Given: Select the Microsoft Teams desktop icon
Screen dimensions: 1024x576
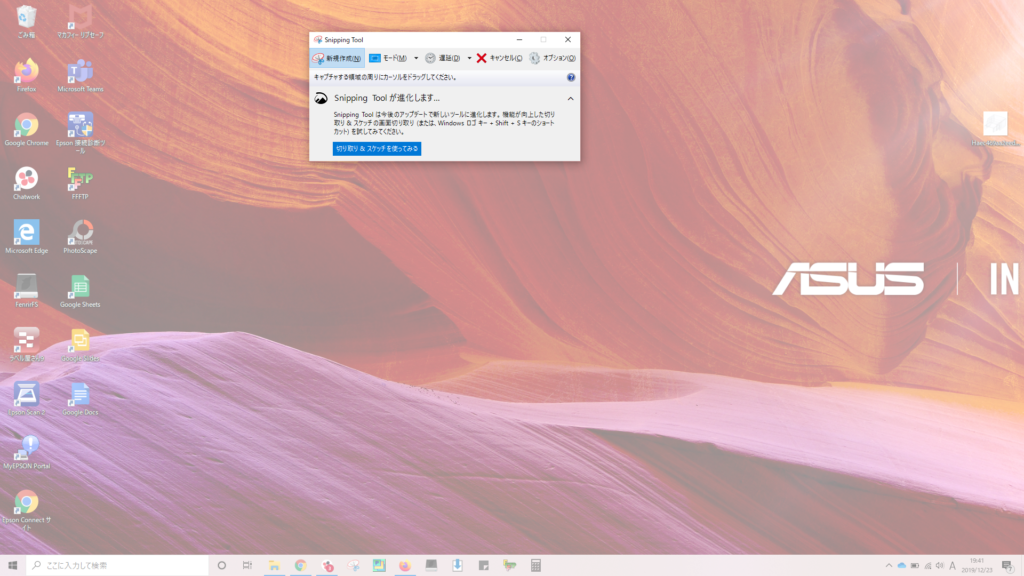Looking at the screenshot, I should [80, 72].
